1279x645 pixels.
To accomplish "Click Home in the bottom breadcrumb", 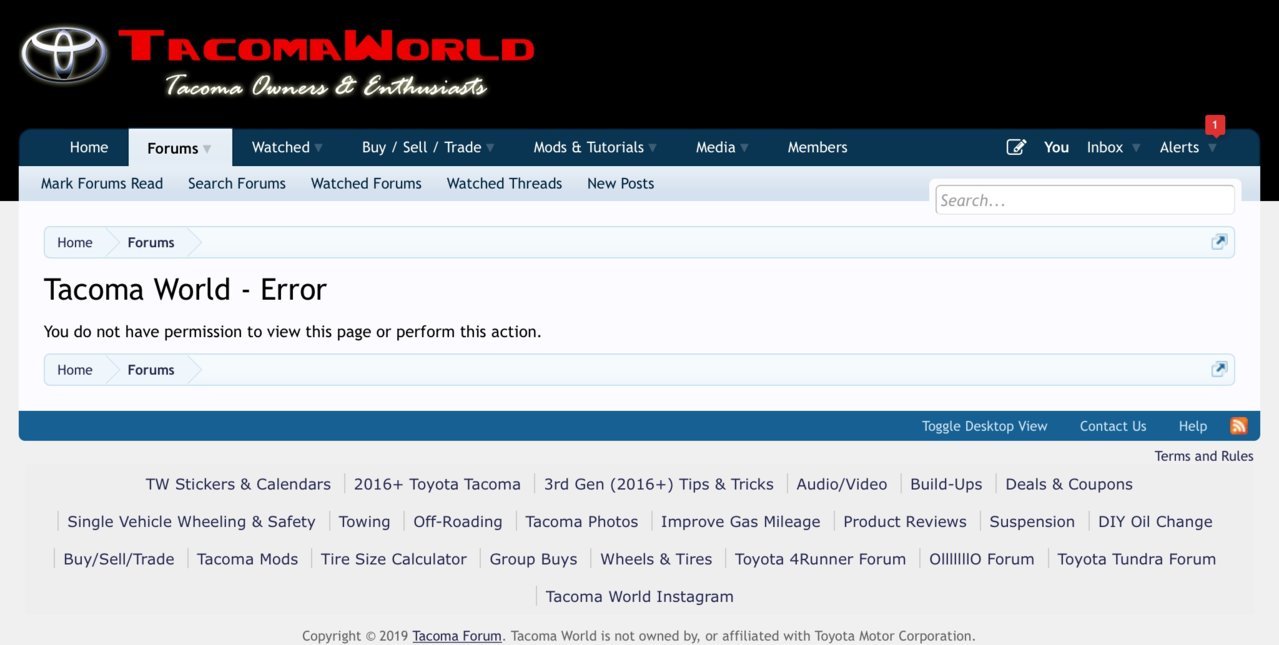I will pos(75,369).
